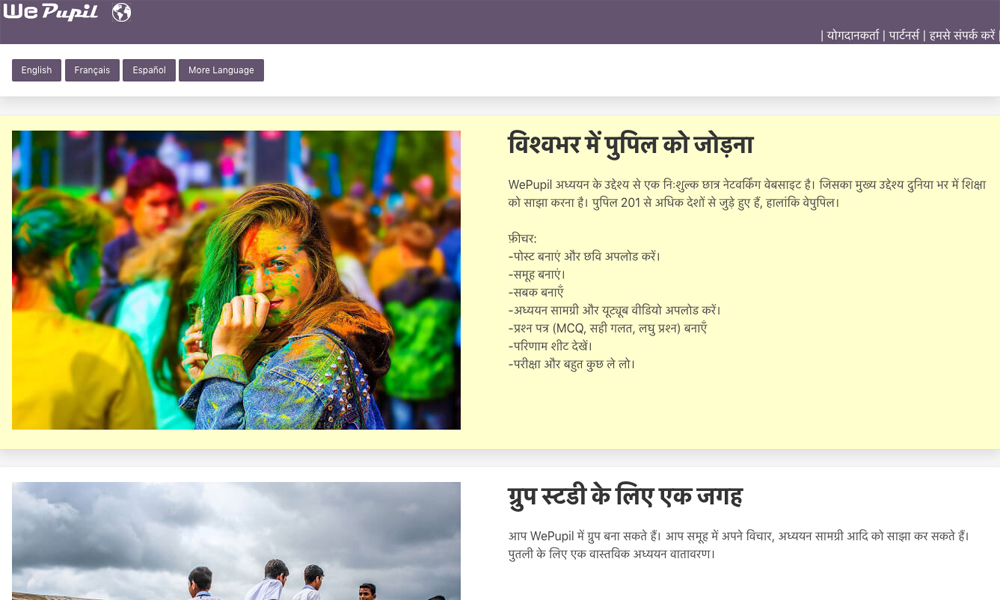The height and width of the screenshot is (600, 1000).
Task: Click the globe icon beside the logo
Action: [x=121, y=13]
